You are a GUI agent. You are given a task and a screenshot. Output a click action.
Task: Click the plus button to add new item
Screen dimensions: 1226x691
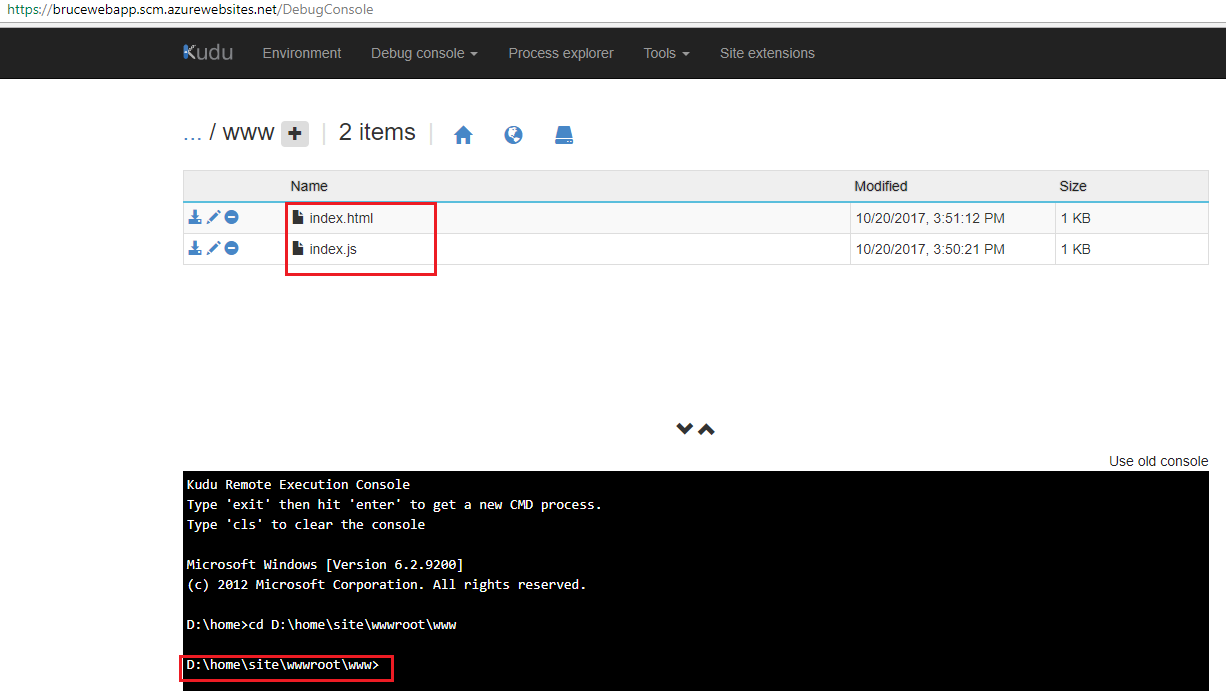coord(295,134)
